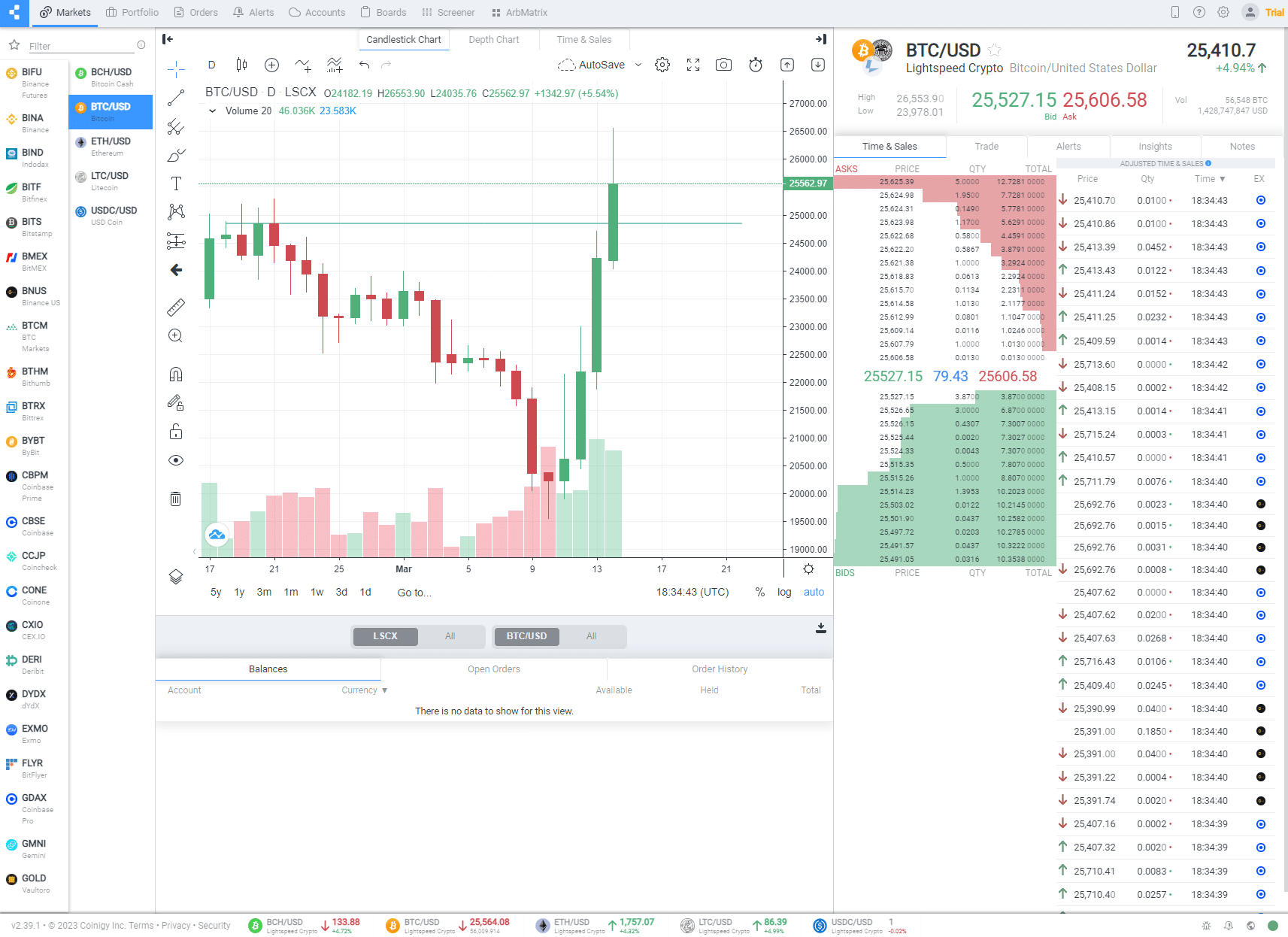
Task: Enter fullscreen chart mode
Action: click(693, 65)
